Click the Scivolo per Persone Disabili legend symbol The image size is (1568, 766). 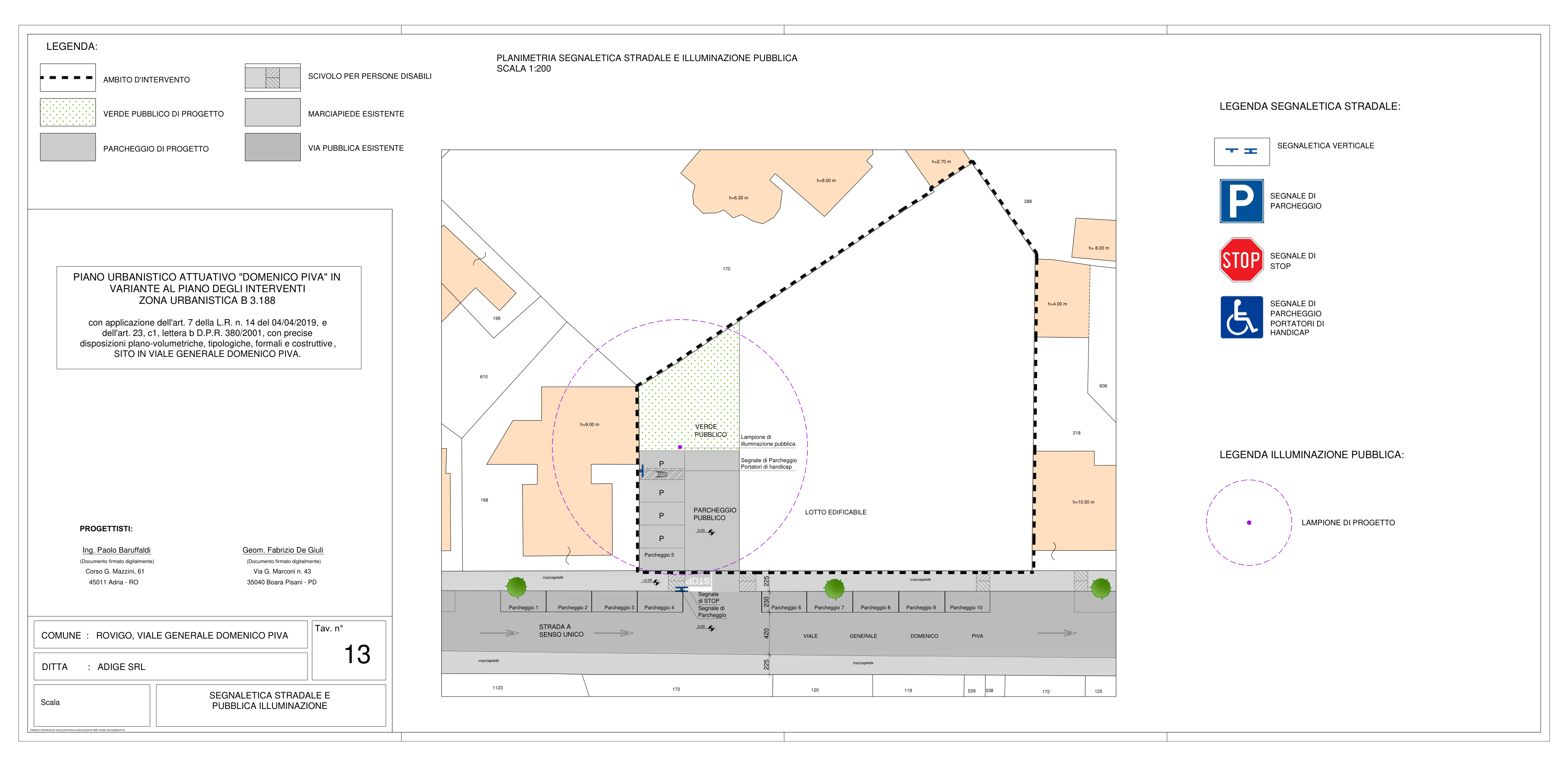tap(273, 78)
